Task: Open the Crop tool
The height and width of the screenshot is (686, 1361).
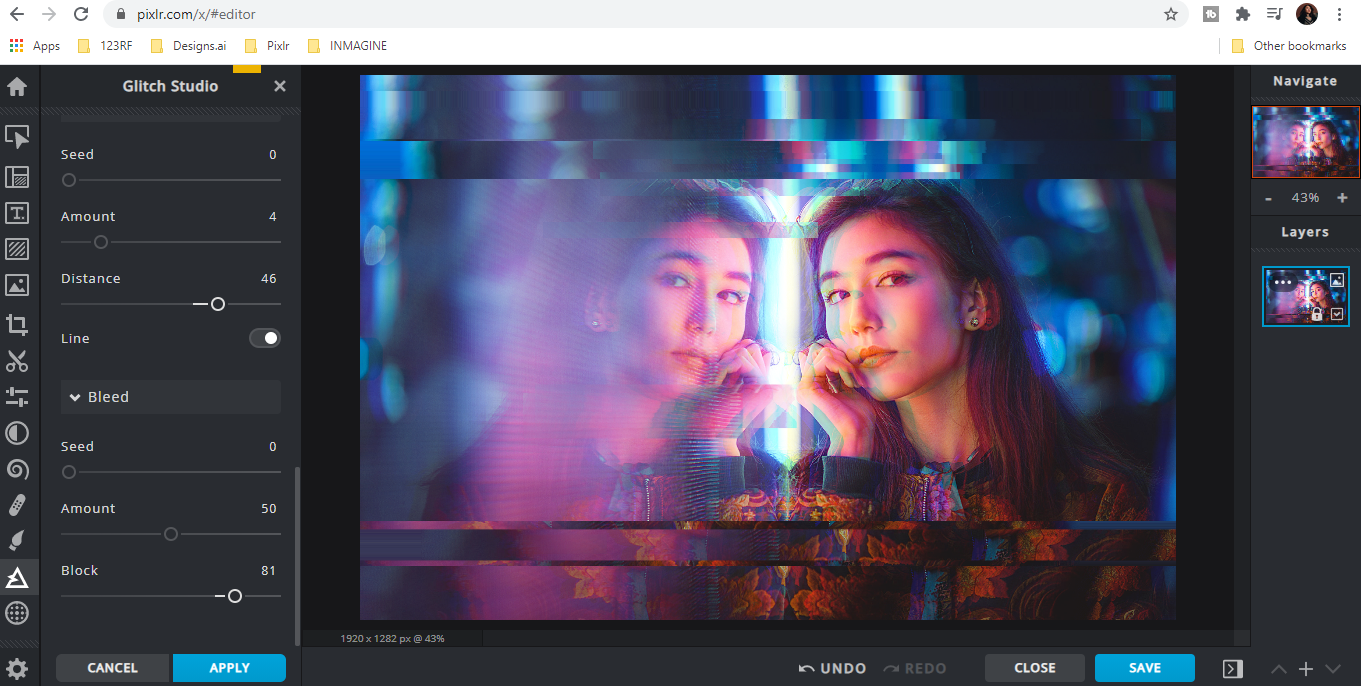Action: [x=17, y=324]
